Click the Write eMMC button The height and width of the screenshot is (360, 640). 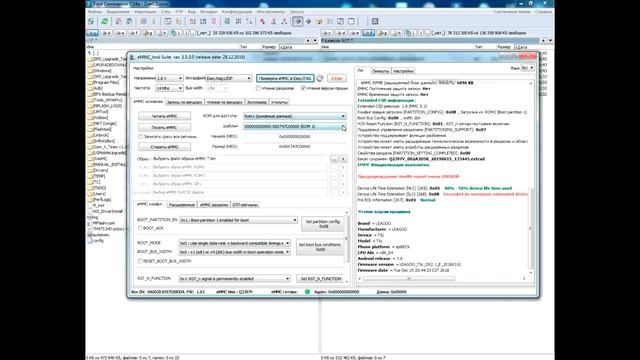click(x=164, y=127)
